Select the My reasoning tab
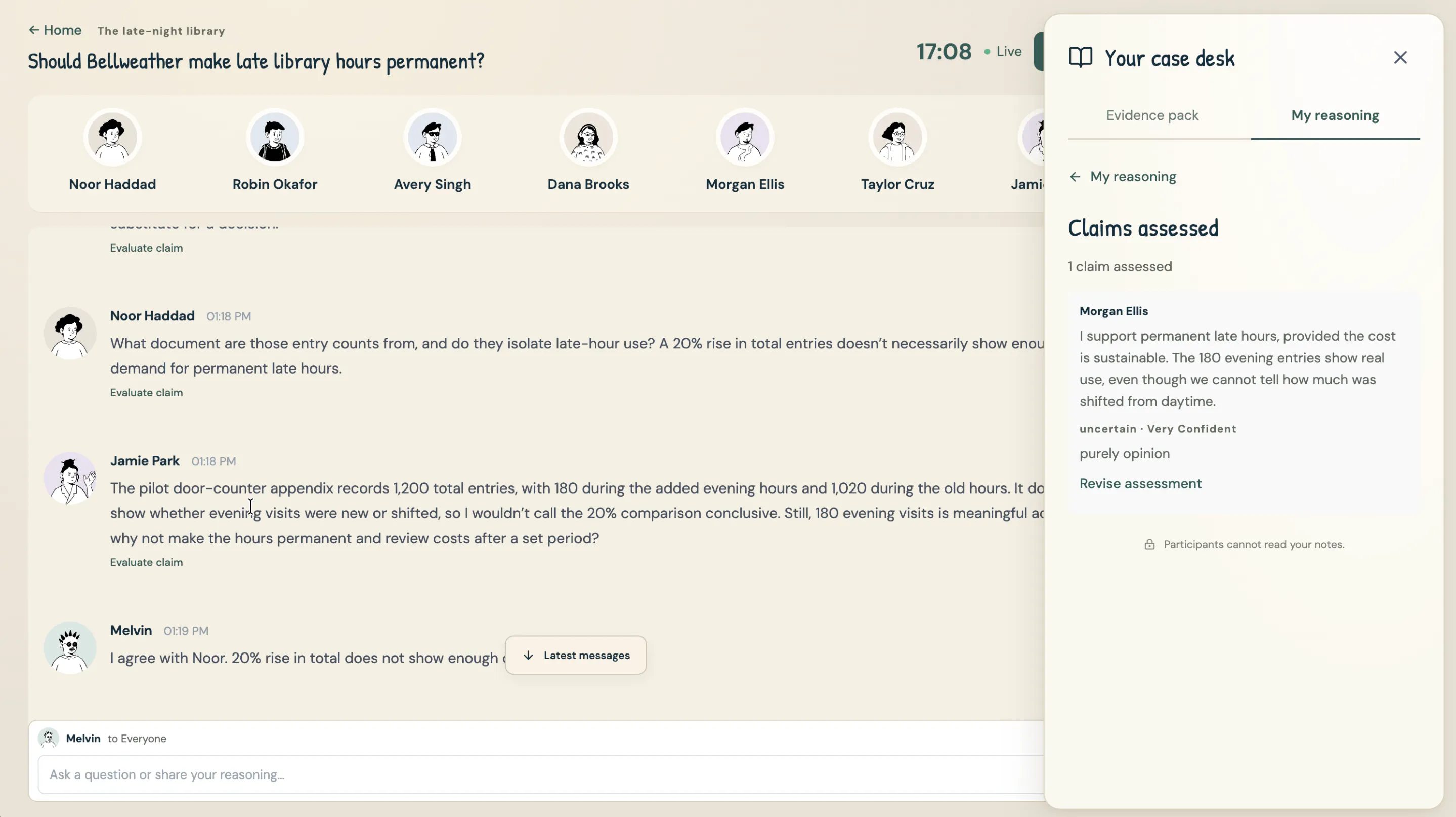 tap(1335, 115)
